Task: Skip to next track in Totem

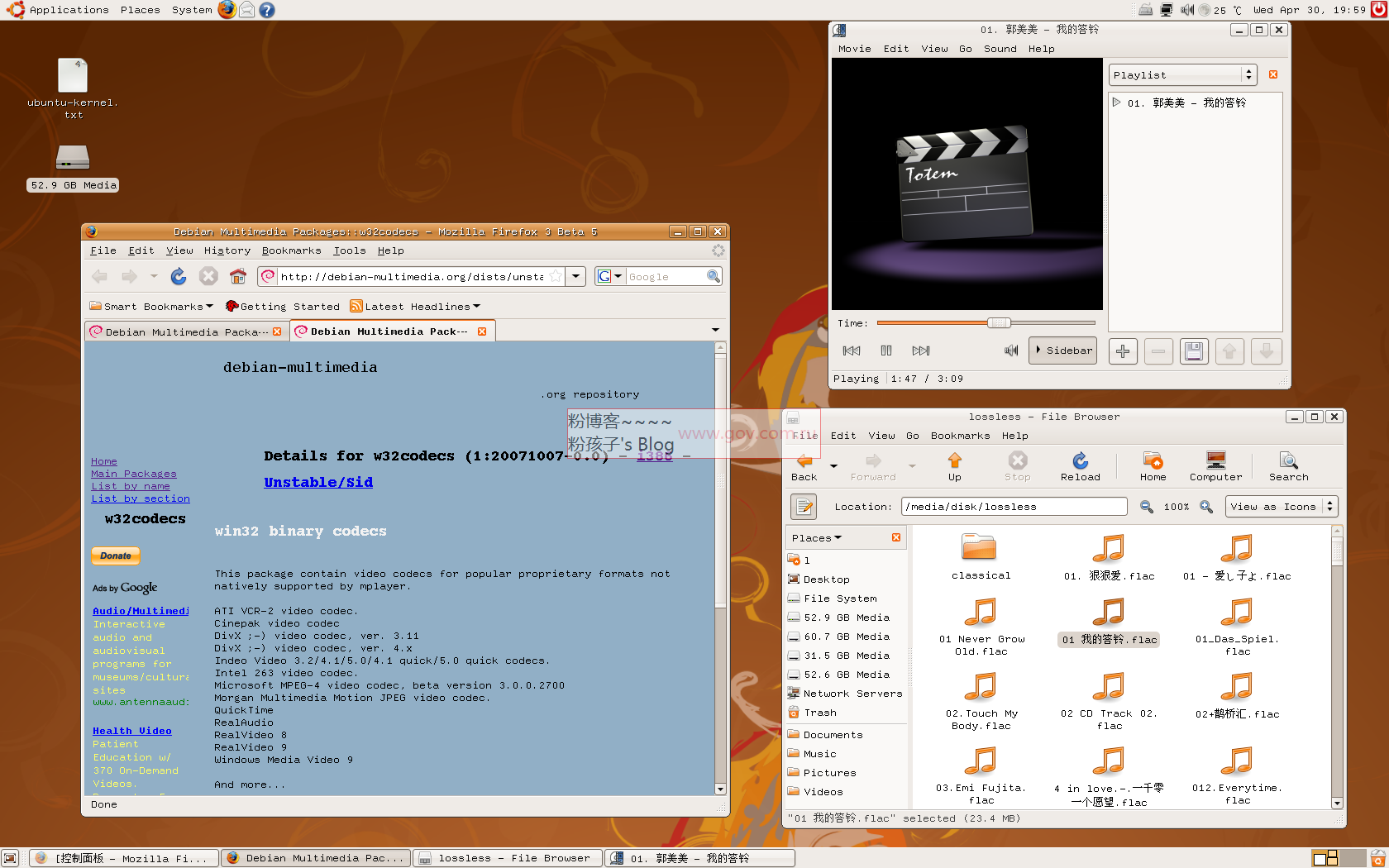Action: pyautogui.click(x=921, y=351)
